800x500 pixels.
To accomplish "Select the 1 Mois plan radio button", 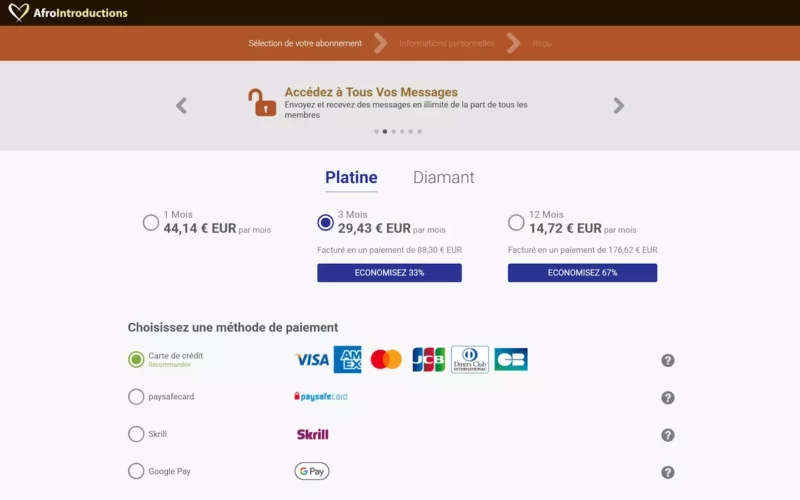I will (x=151, y=223).
